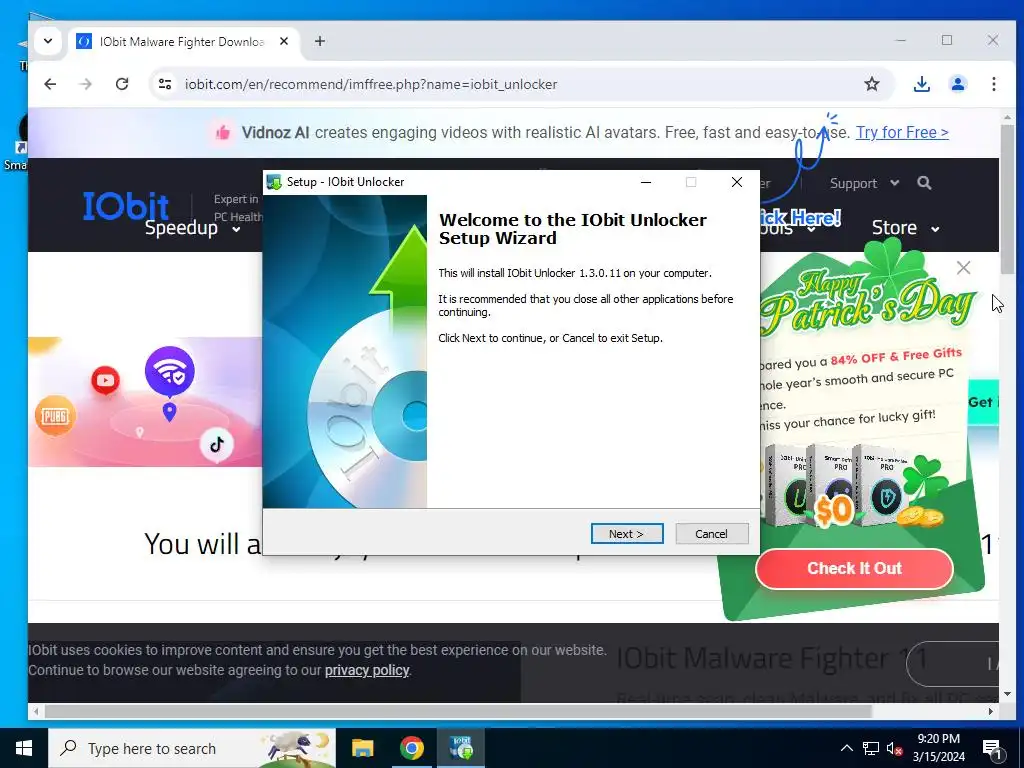This screenshot has width=1024, height=768.
Task: Bookmark this page with the star icon
Action: tap(872, 84)
